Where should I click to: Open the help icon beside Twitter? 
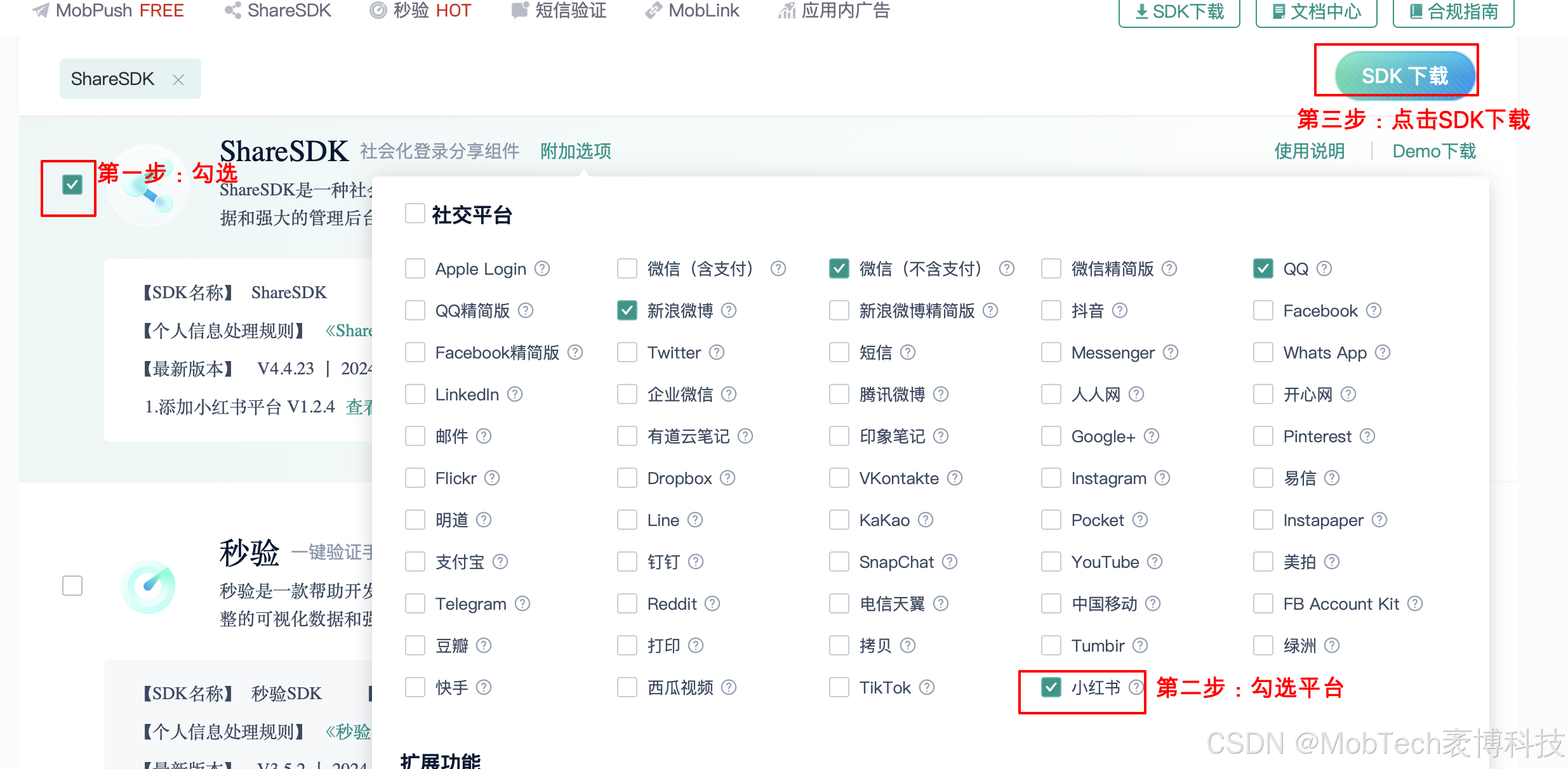click(x=717, y=352)
